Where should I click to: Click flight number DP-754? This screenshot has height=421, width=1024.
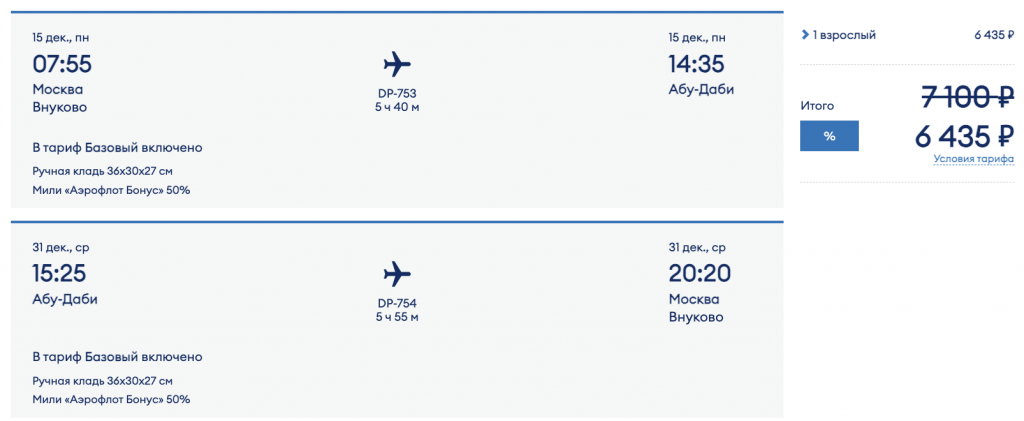click(397, 303)
